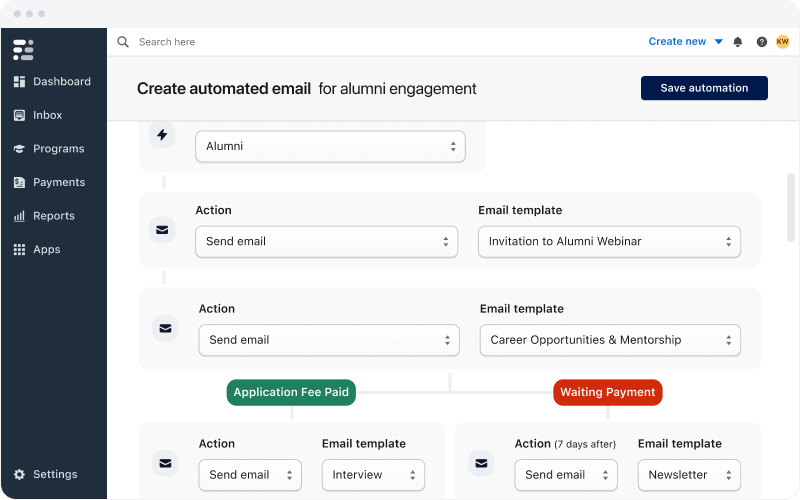Open Send email dropdown beside Newsletter

566,475
